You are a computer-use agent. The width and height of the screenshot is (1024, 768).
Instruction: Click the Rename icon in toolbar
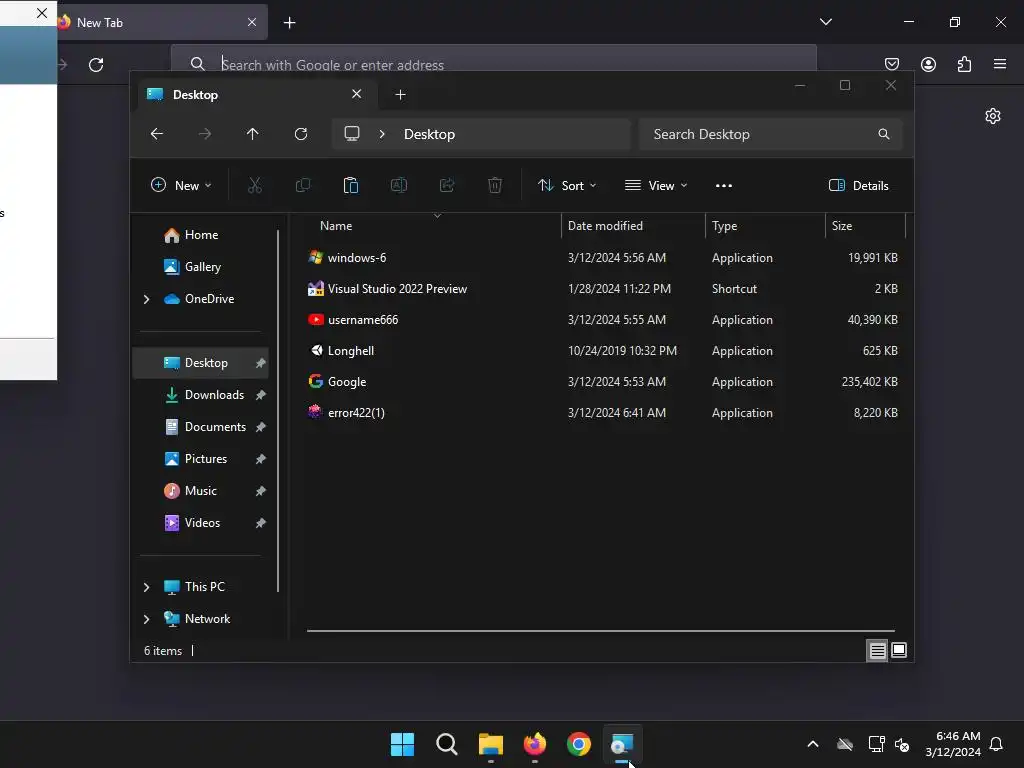point(399,185)
